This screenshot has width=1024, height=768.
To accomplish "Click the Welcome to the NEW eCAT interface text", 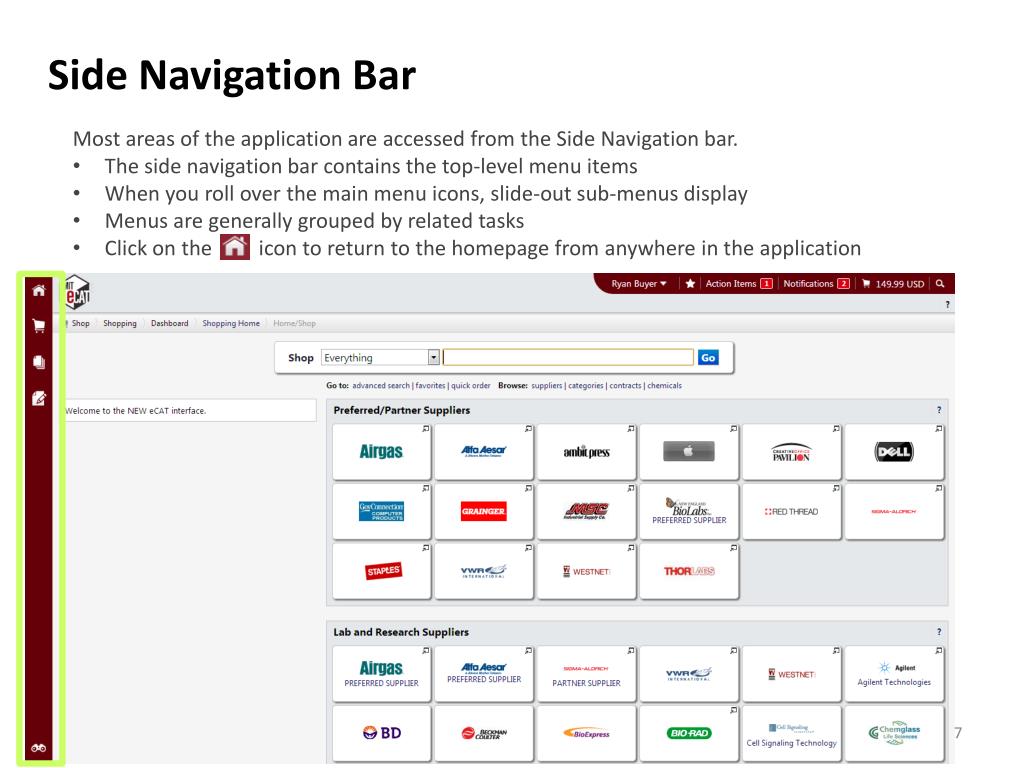I will point(135,411).
